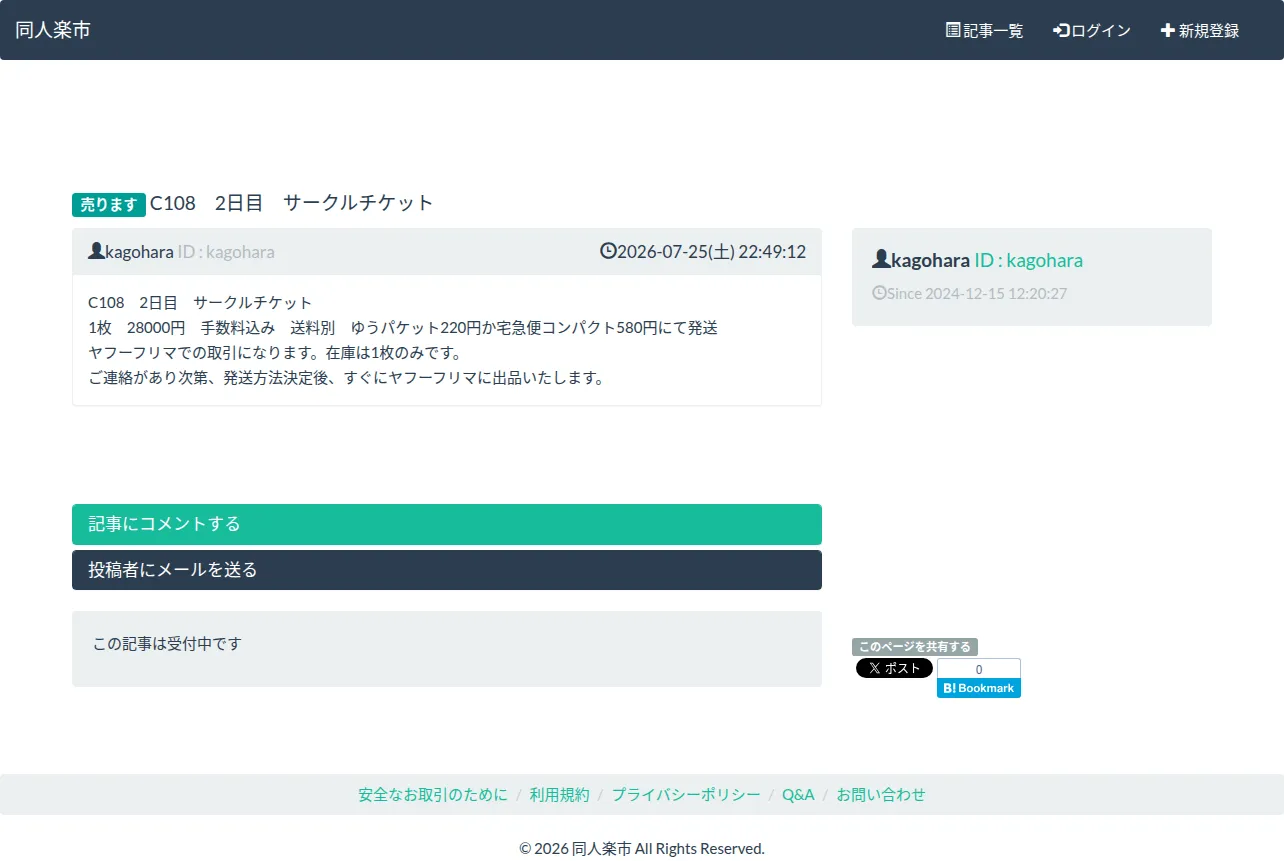Click the user icon beside kagohara in post header
Screen dimensions: 1284x861
pos(96,251)
